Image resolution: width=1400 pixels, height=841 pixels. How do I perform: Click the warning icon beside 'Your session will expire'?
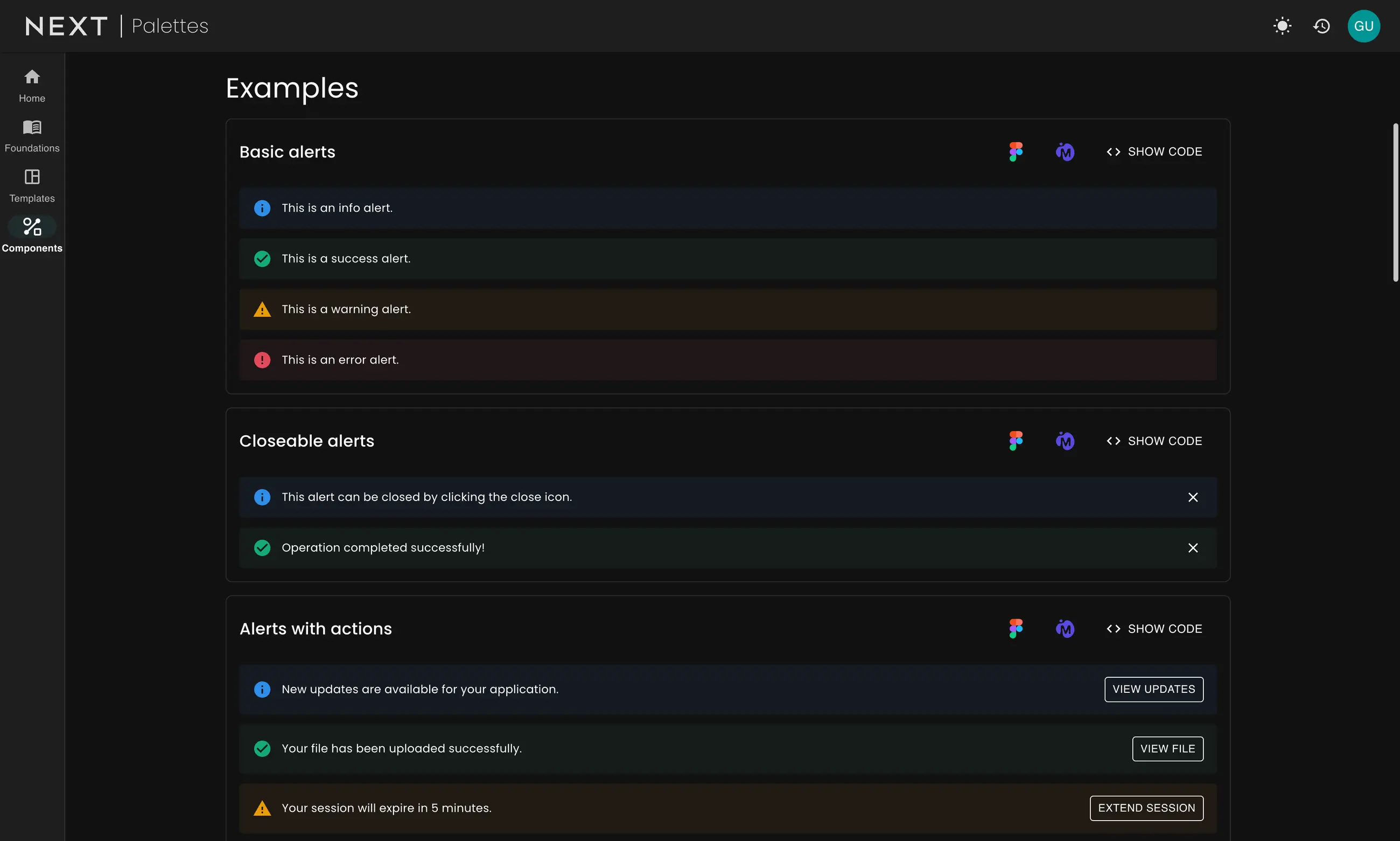point(262,808)
